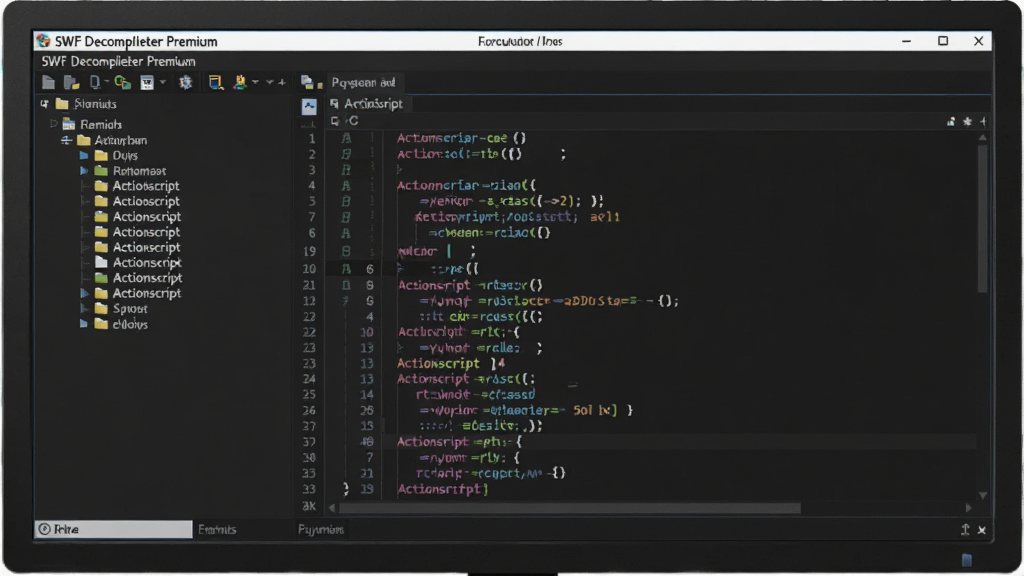Click the blue icon in the bottom-right corner
This screenshot has height=576, width=1024.
(967, 560)
